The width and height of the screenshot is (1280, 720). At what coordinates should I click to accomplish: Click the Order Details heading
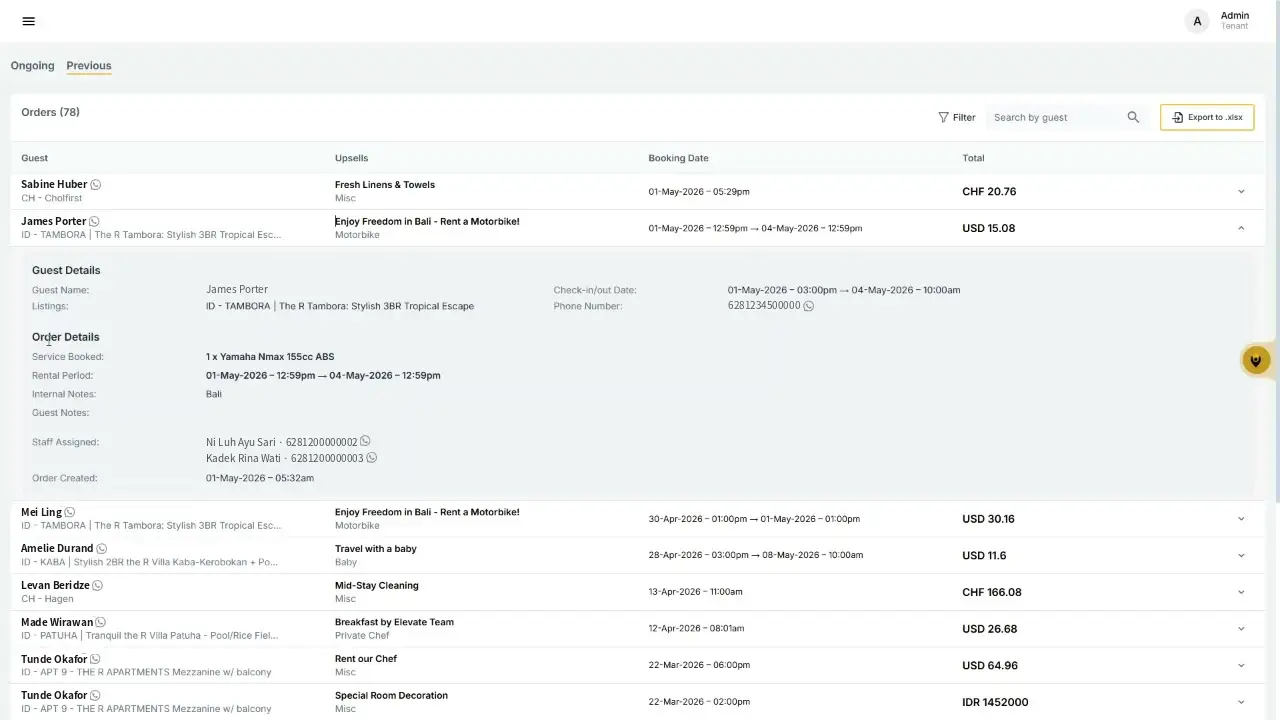[65, 337]
